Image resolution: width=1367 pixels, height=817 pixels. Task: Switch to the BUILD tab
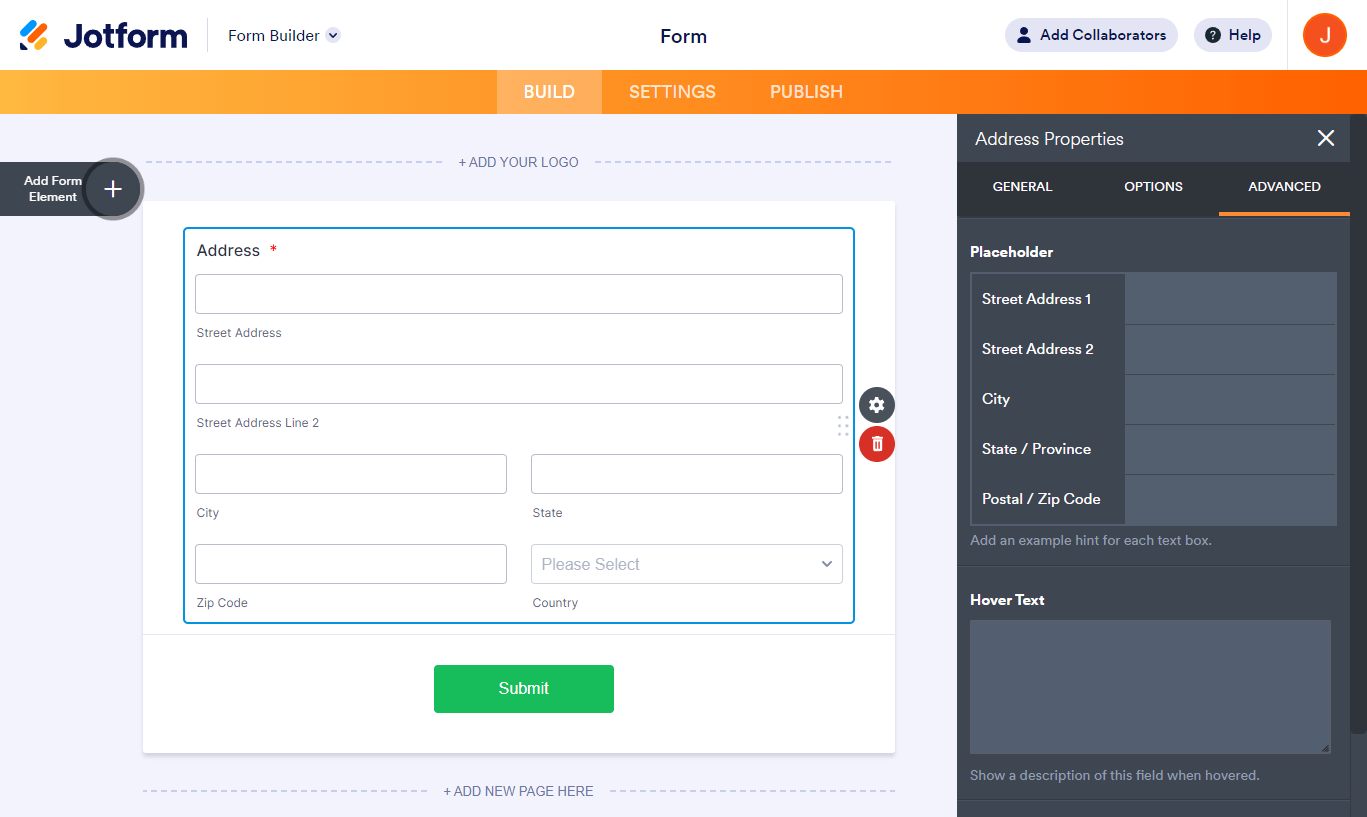click(549, 92)
